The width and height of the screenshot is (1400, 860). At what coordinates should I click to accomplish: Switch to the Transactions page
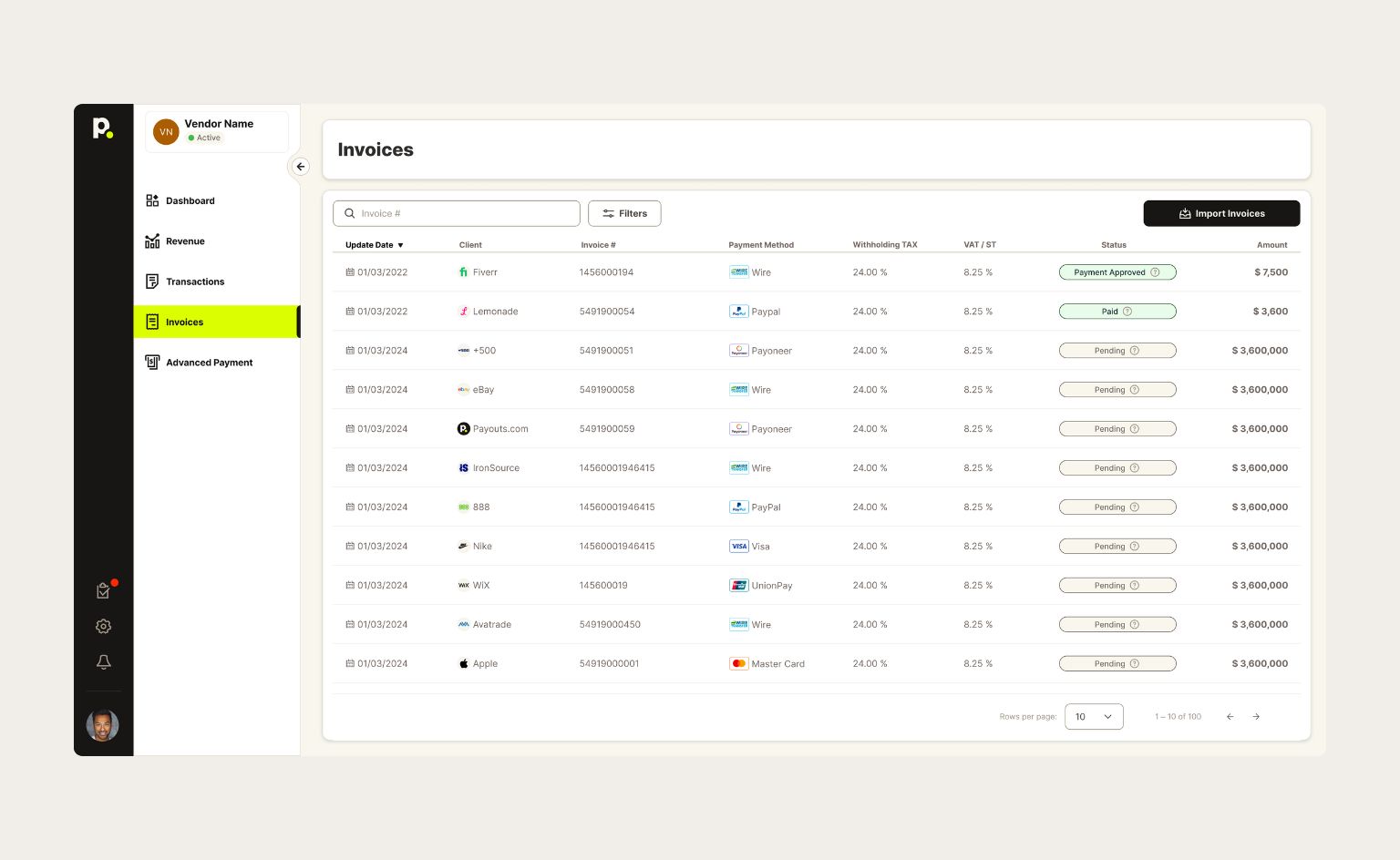(x=194, y=282)
